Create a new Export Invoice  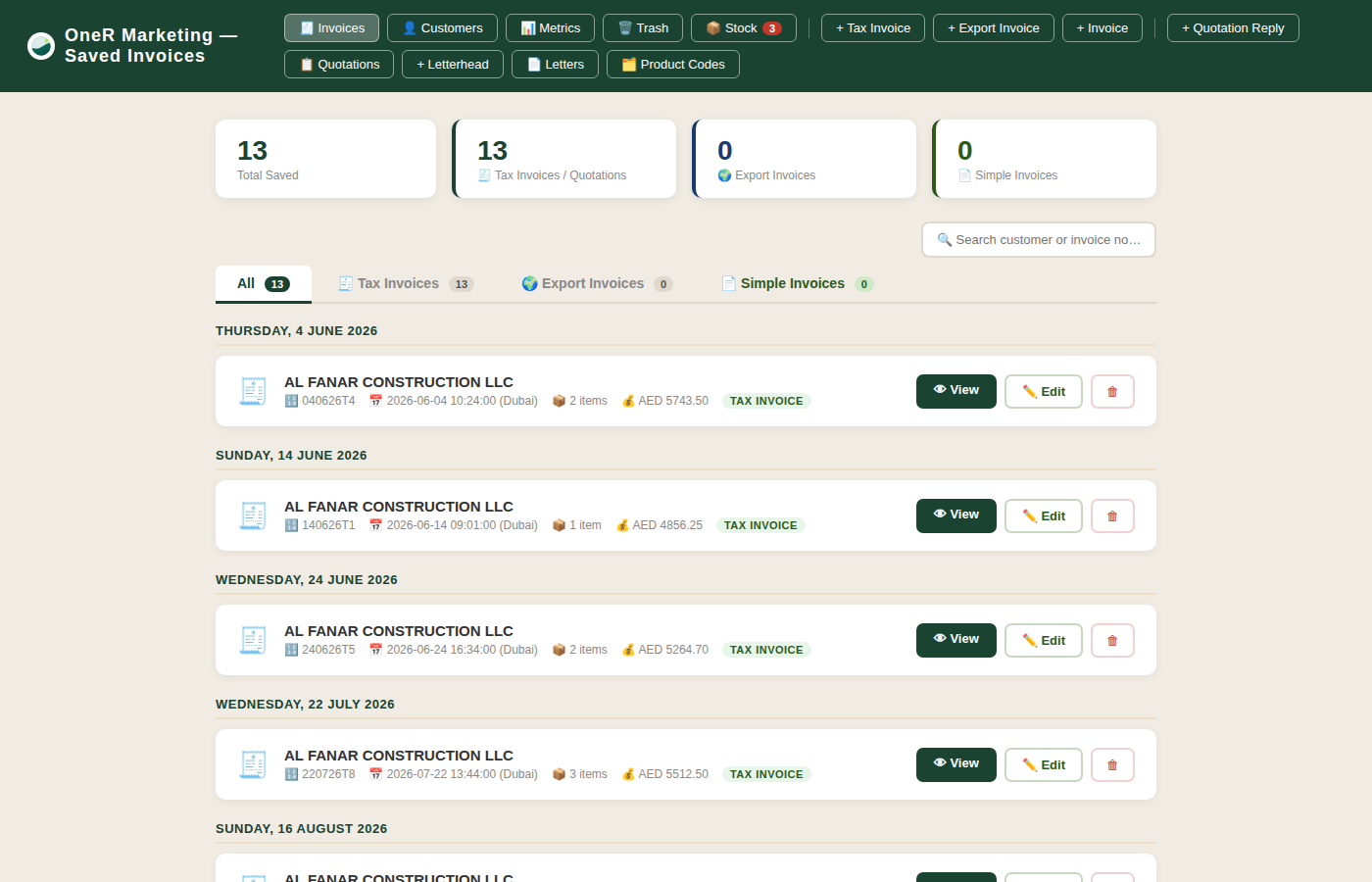[994, 28]
